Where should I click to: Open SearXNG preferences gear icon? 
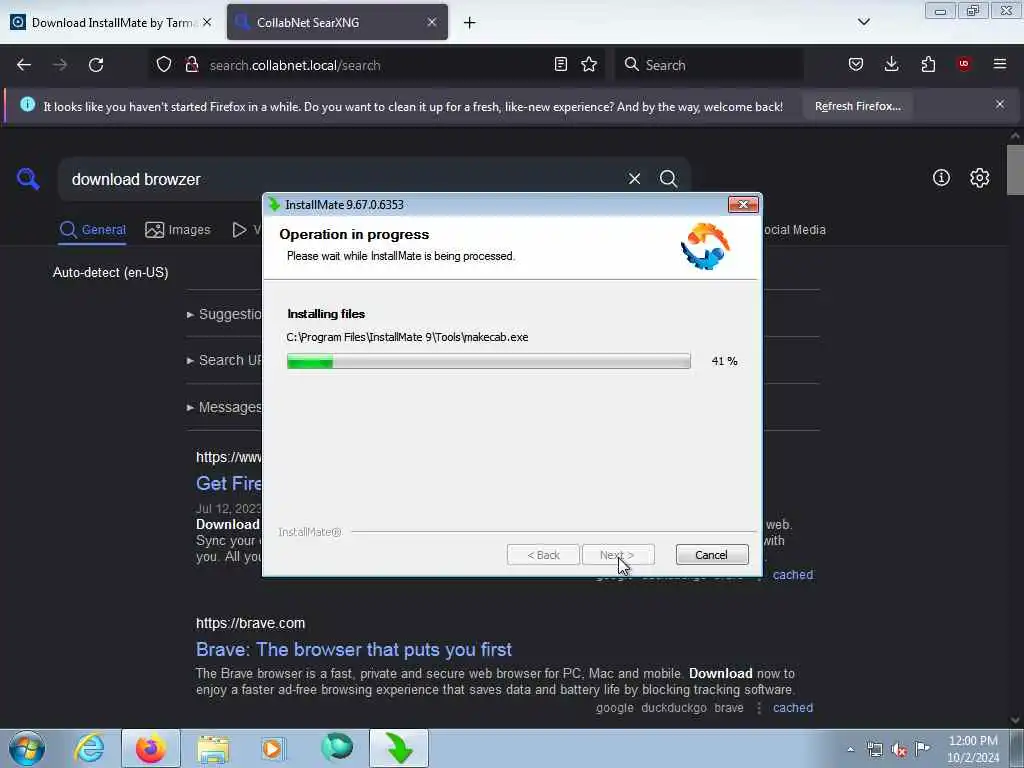pyautogui.click(x=979, y=178)
